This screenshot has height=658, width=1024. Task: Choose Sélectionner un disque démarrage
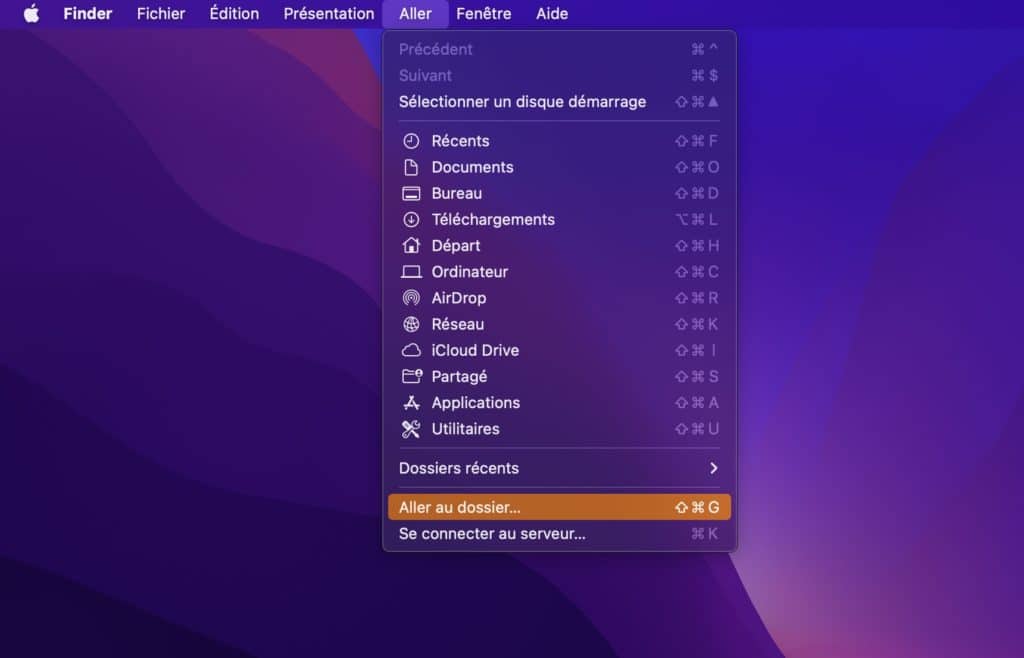click(559, 102)
